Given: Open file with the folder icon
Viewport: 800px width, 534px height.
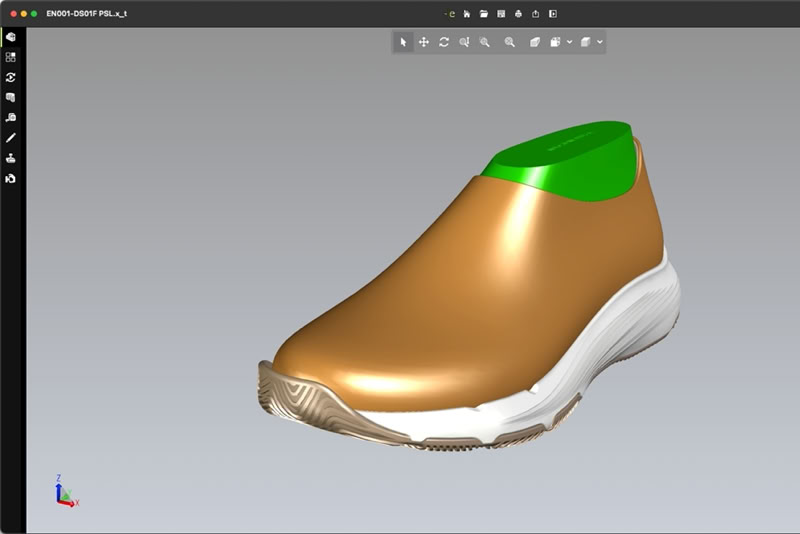Looking at the screenshot, I should [x=484, y=14].
